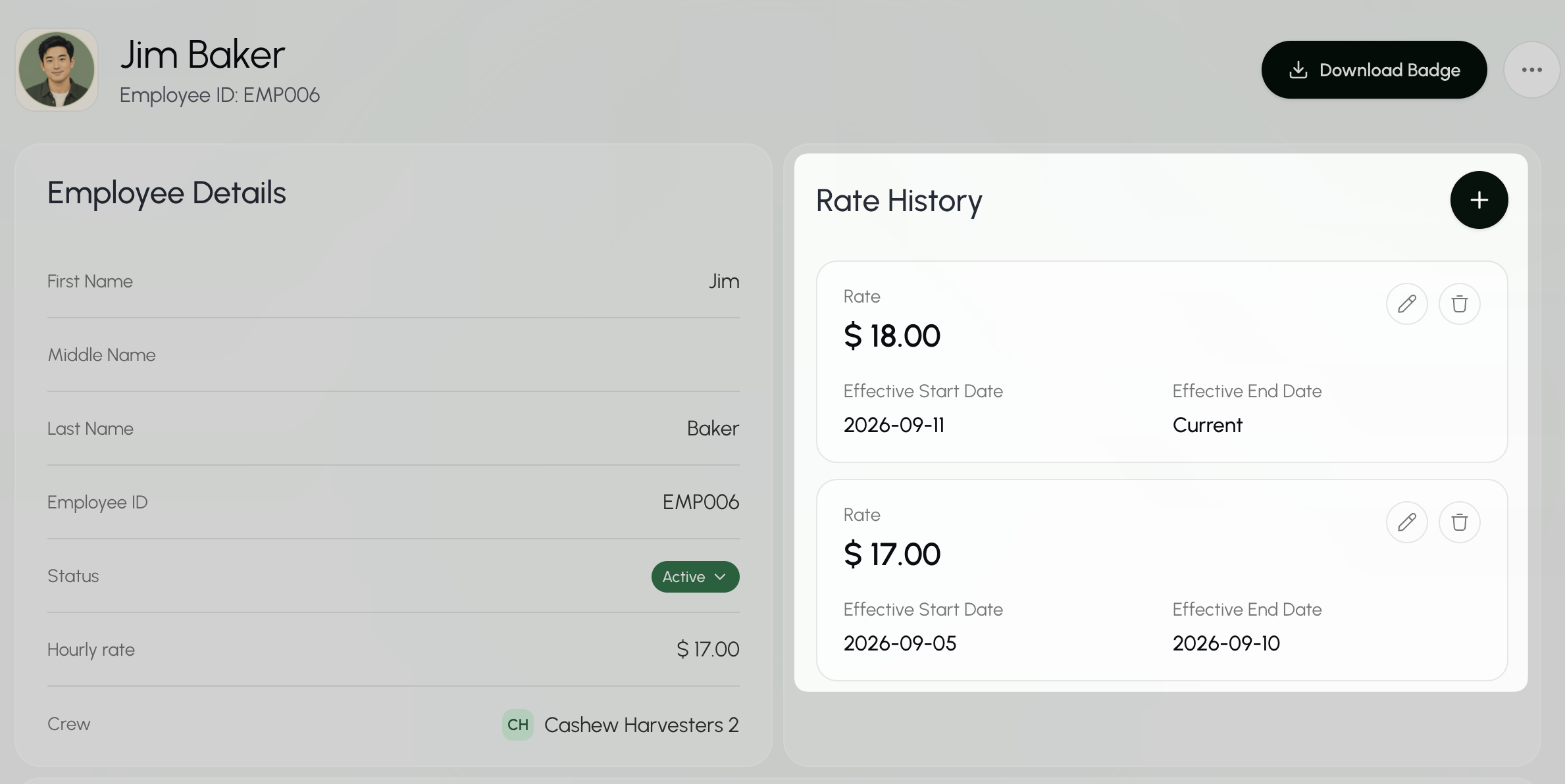Open the three-dots more options menu

pyautogui.click(x=1531, y=70)
